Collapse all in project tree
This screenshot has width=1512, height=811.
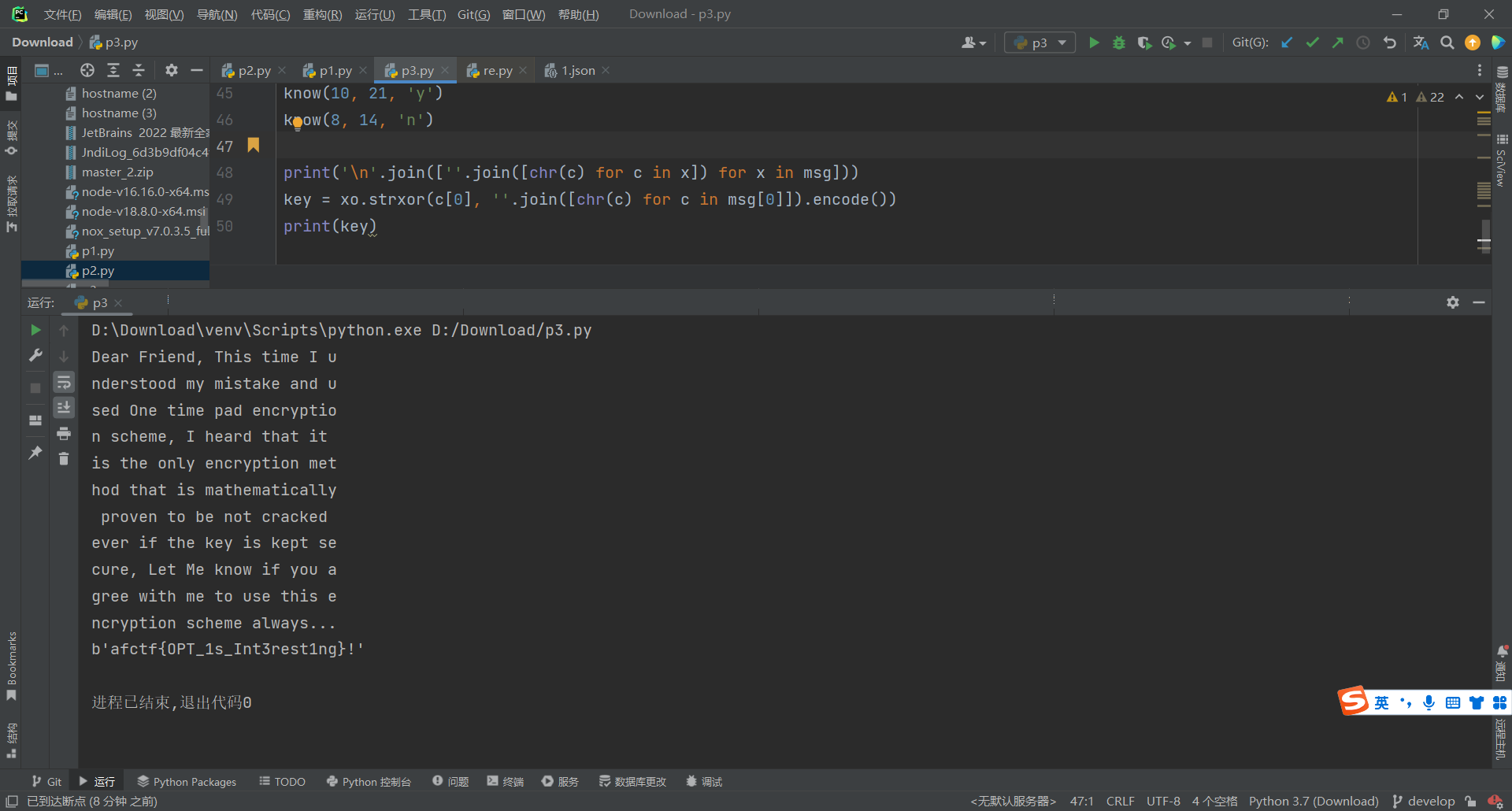(139, 70)
